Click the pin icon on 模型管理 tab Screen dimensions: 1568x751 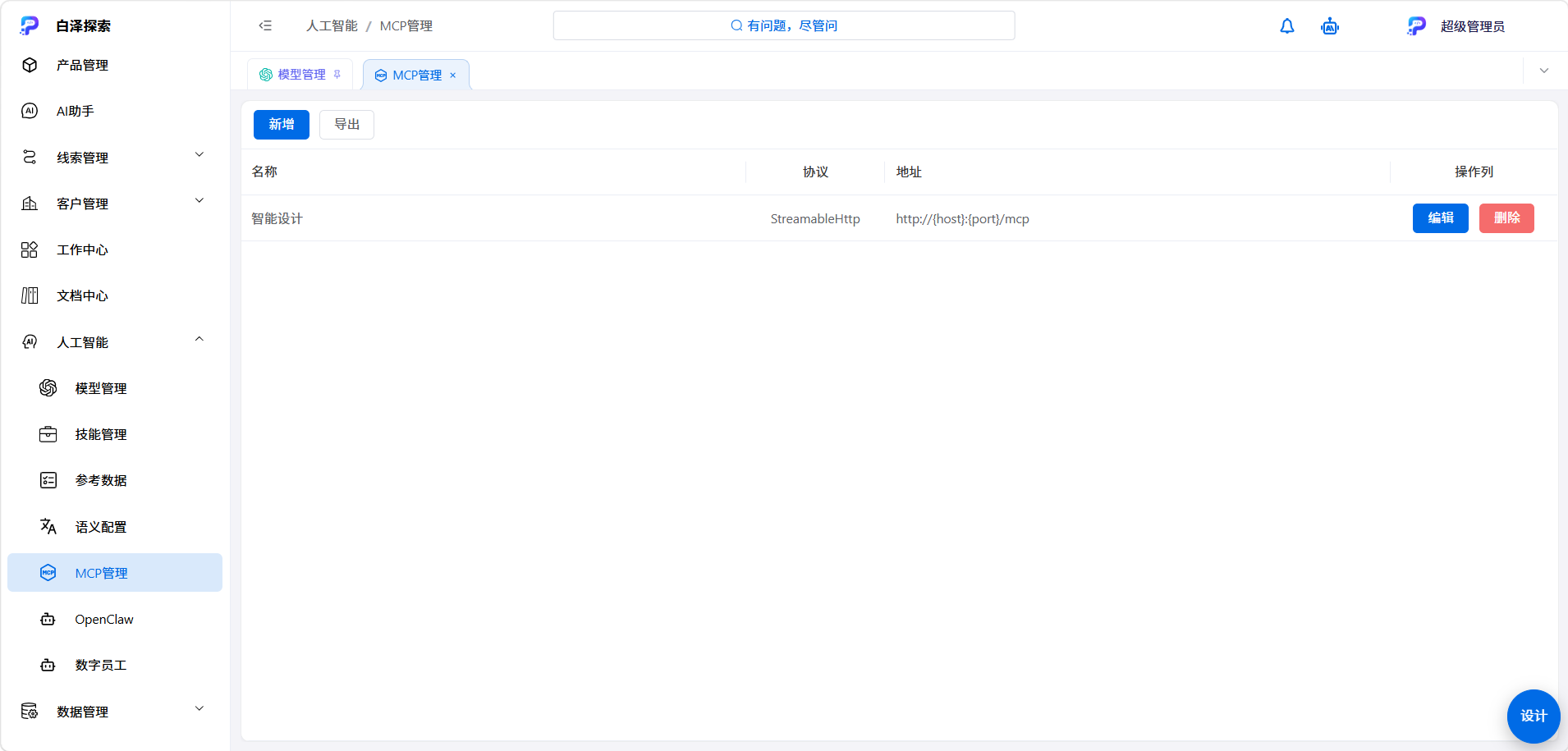337,74
